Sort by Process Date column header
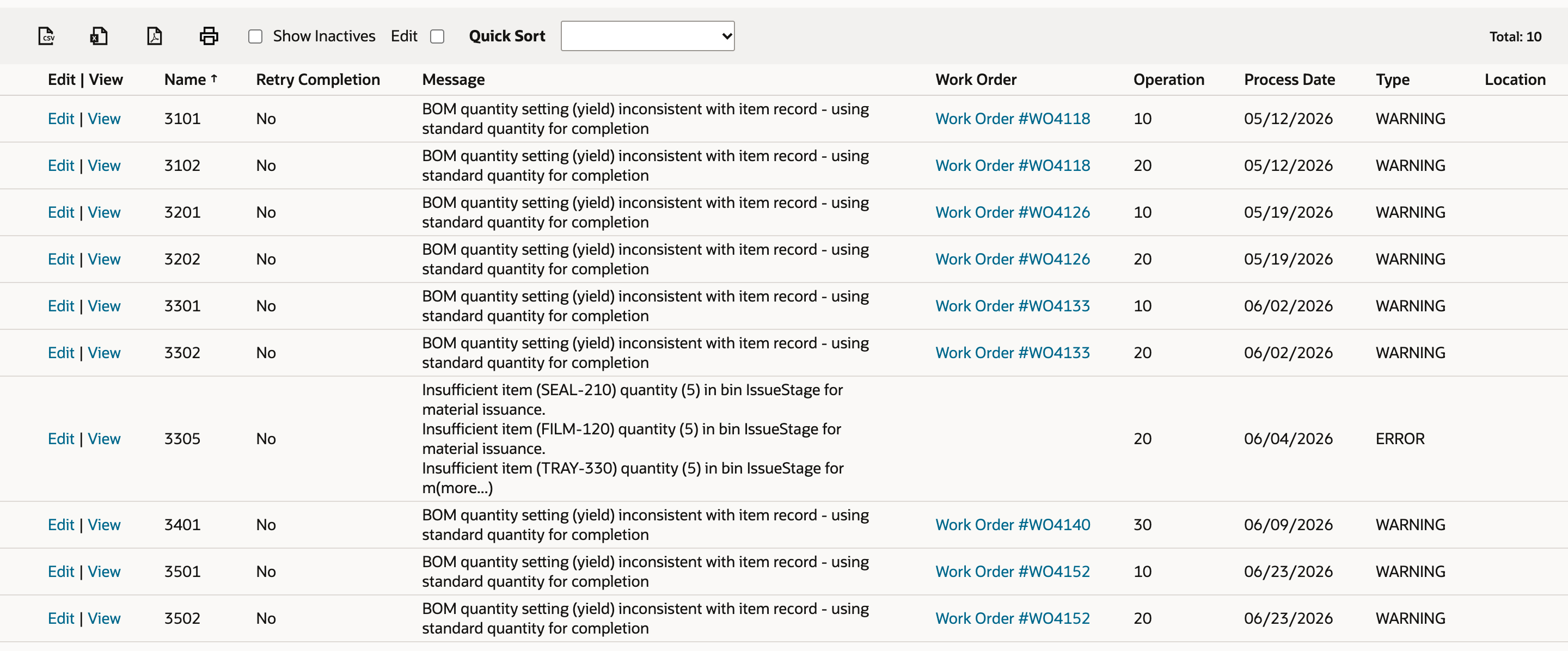 (1289, 79)
